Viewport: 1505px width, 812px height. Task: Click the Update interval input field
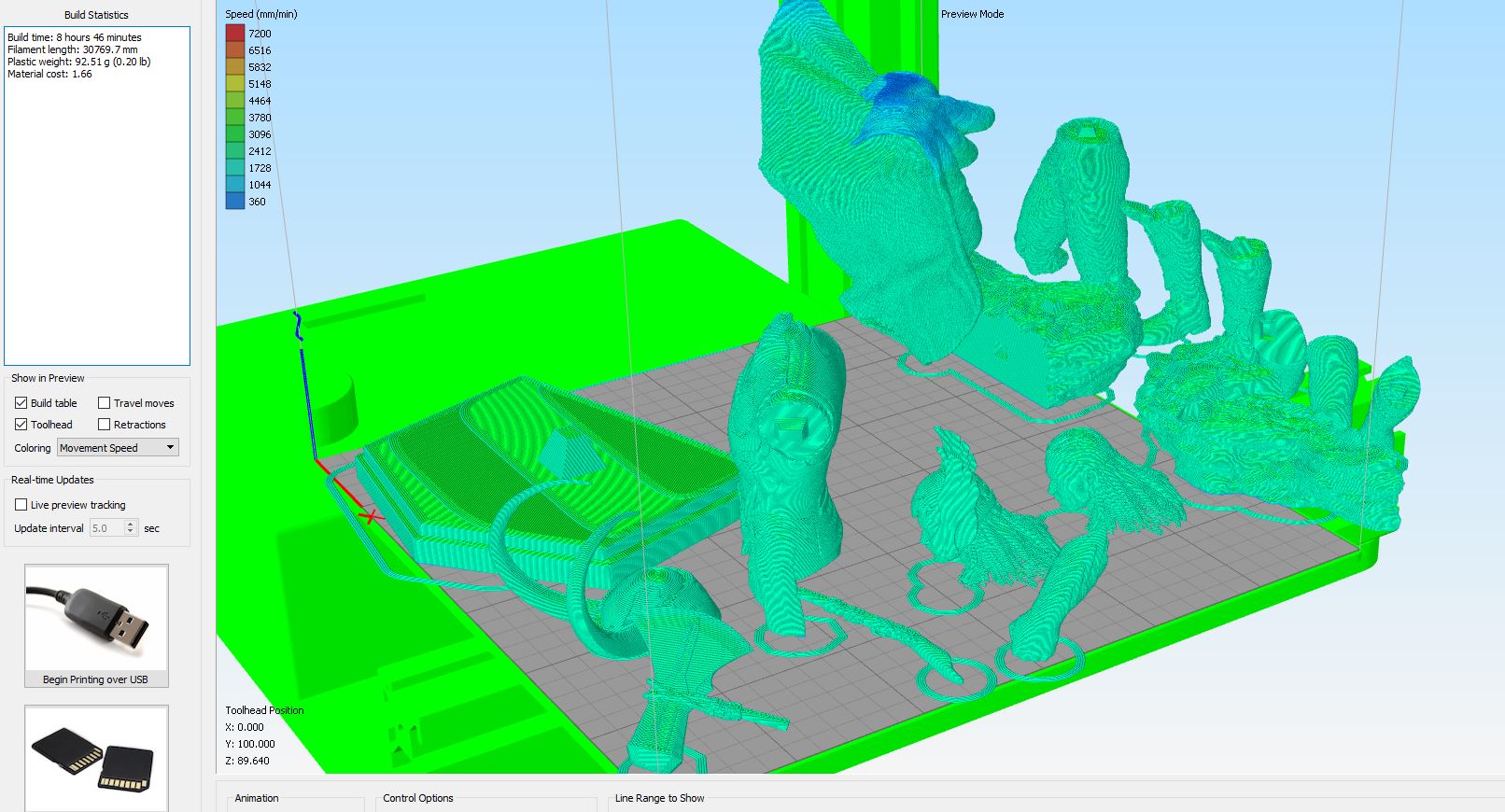[x=106, y=528]
